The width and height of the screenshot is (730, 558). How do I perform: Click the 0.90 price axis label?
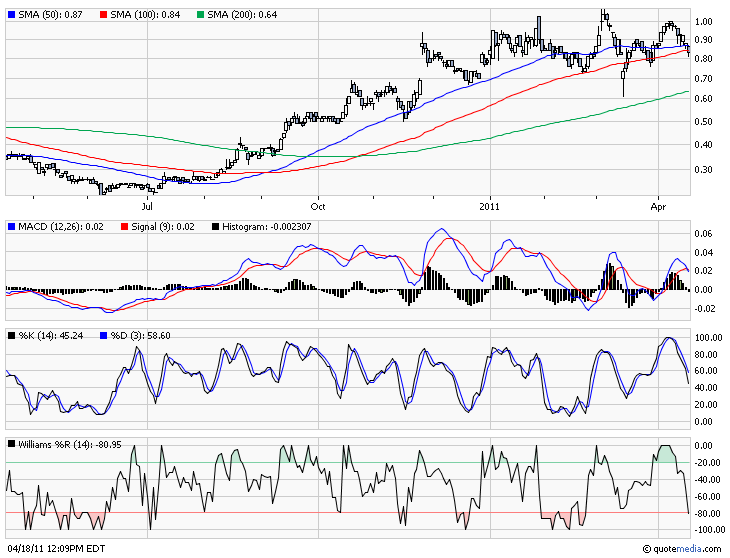click(x=703, y=40)
